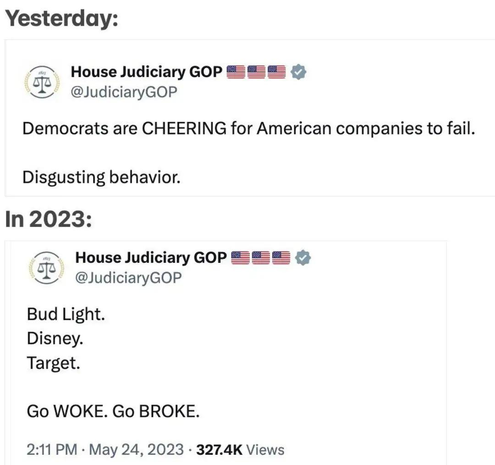Click verified checkmark on the 2023 tweet
This screenshot has width=495, height=465.
point(303,258)
